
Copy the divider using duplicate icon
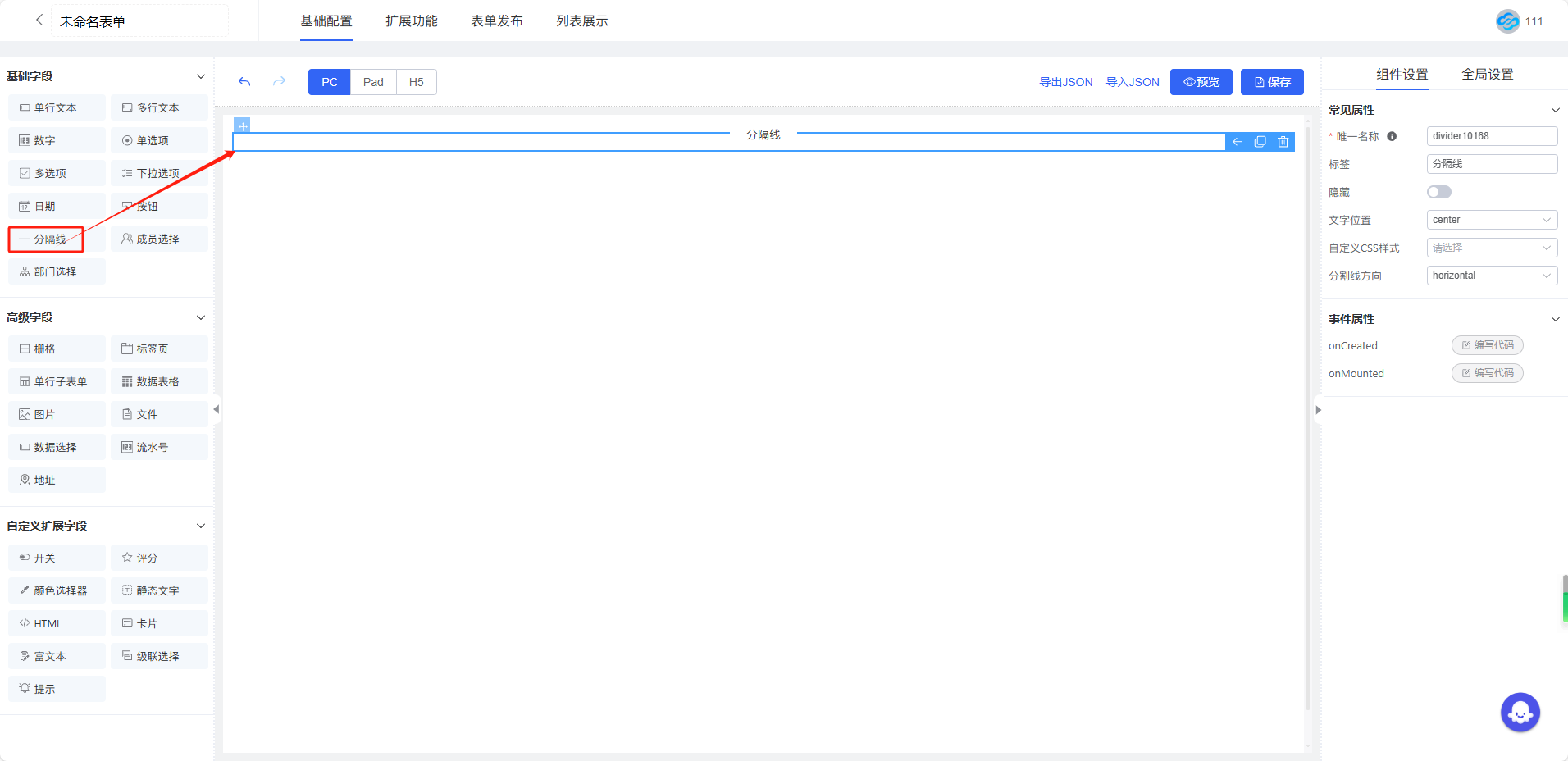tap(1260, 142)
